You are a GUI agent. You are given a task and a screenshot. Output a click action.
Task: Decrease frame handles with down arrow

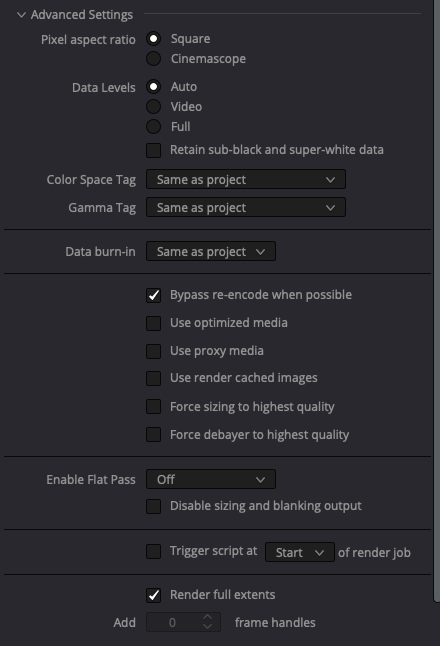pyautogui.click(x=208, y=627)
